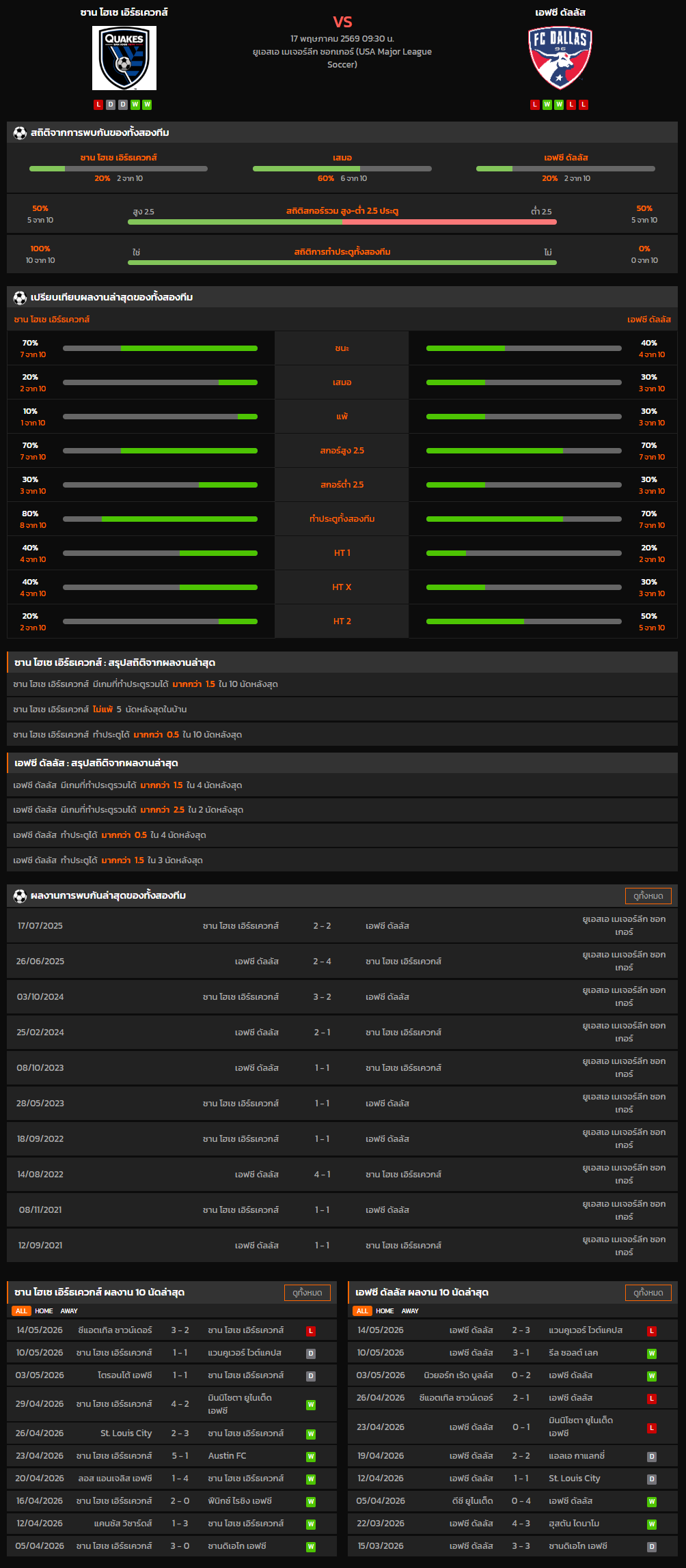Click soccer ball icon beside สถิติจากการพบกันของทั้งสองทีม
This screenshot has height=1568, width=686.
tap(20, 132)
